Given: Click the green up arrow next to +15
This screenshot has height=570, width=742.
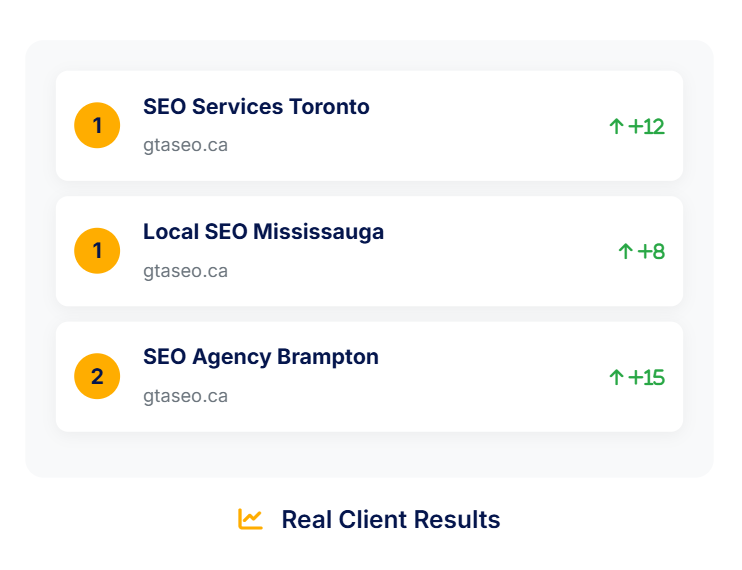Looking at the screenshot, I should 616,377.
